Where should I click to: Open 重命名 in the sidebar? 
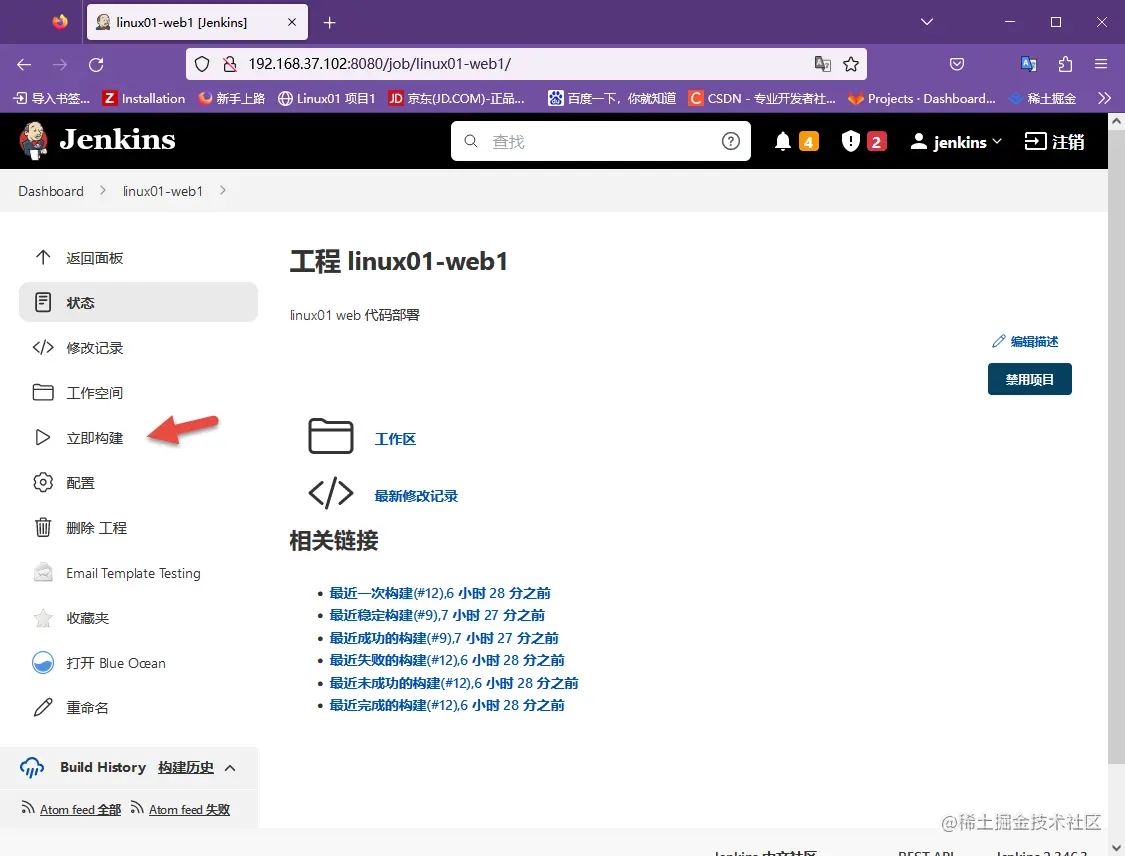pyautogui.click(x=88, y=708)
